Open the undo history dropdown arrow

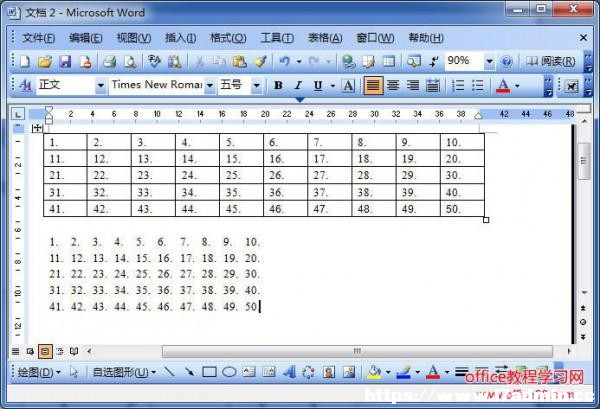pyautogui.click(x=299, y=61)
